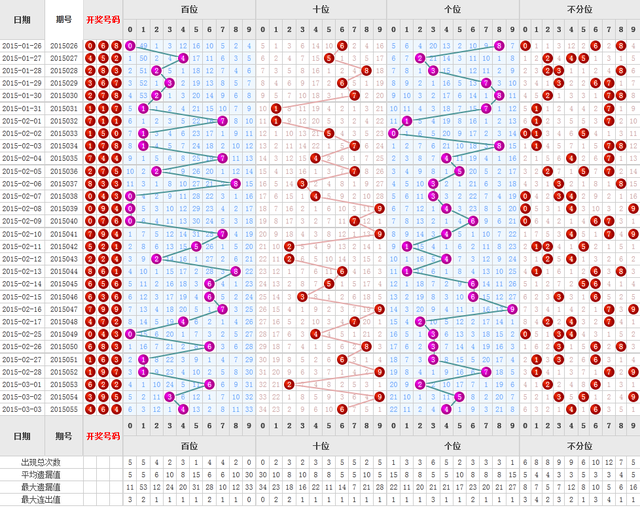Click the 日期 header at the top
640x508 pixels.
coord(22,20)
